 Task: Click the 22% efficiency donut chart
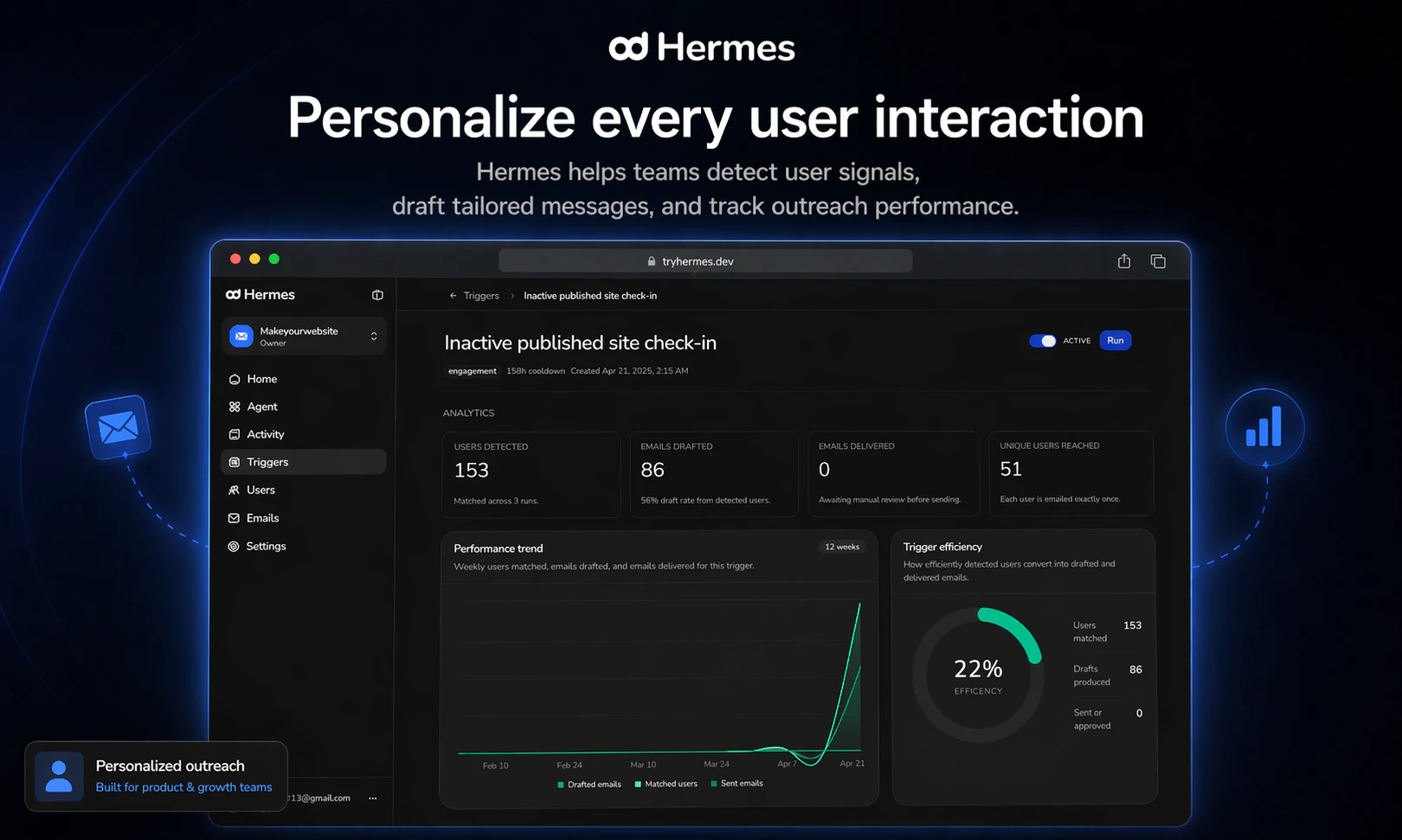(978, 675)
